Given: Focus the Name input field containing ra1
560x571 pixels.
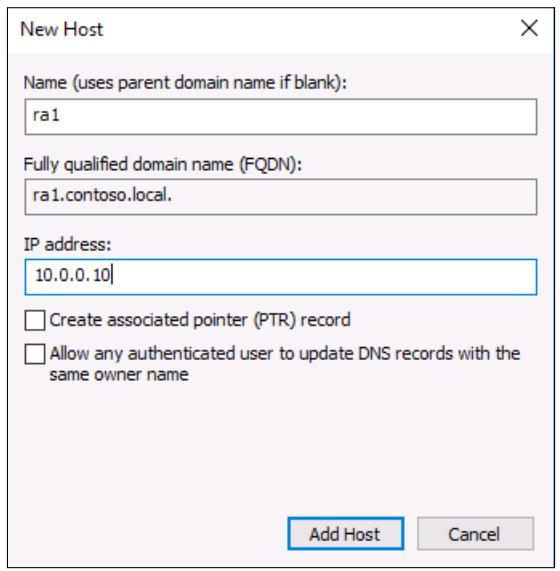Looking at the screenshot, I should click(281, 117).
